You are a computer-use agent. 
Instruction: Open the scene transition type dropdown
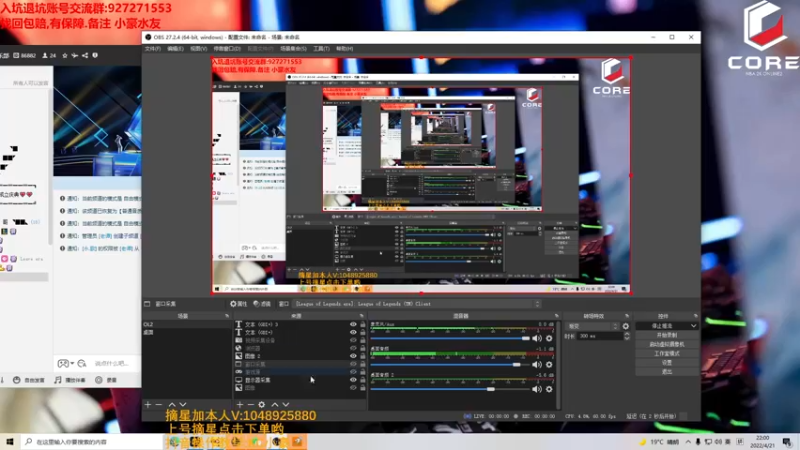click(592, 326)
